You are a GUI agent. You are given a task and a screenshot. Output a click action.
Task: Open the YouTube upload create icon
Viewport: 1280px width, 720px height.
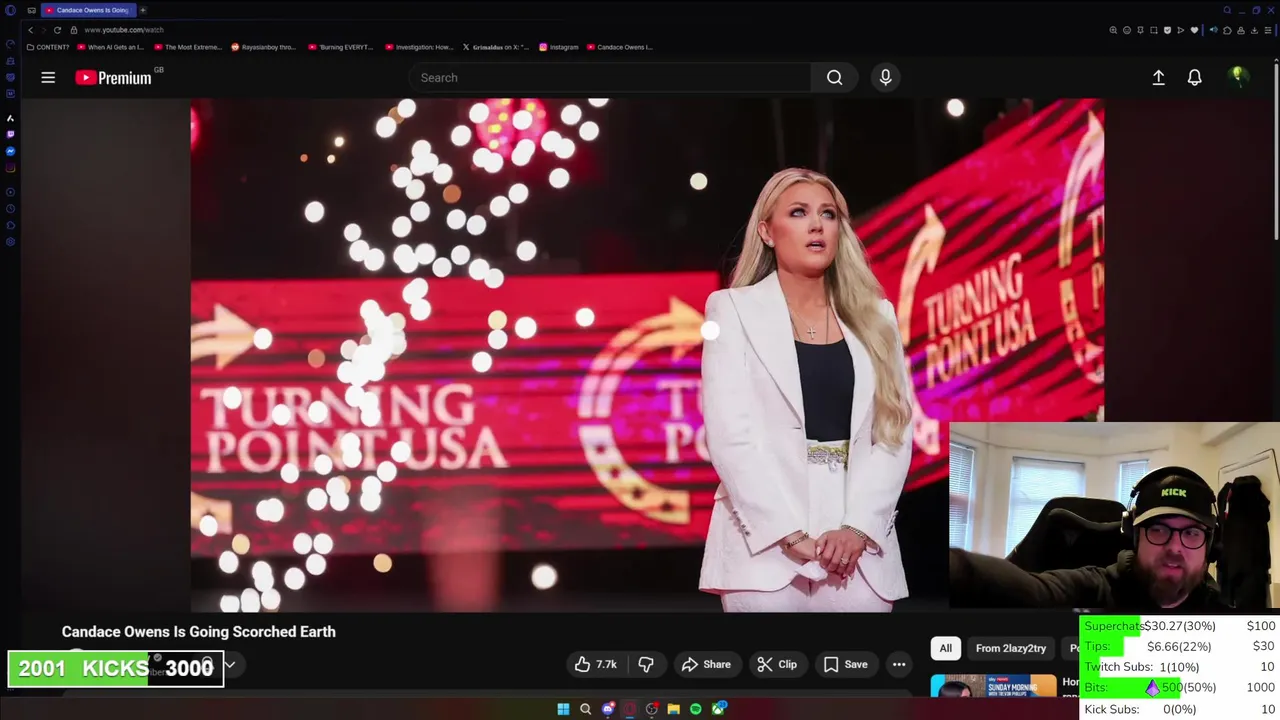[x=1158, y=77]
